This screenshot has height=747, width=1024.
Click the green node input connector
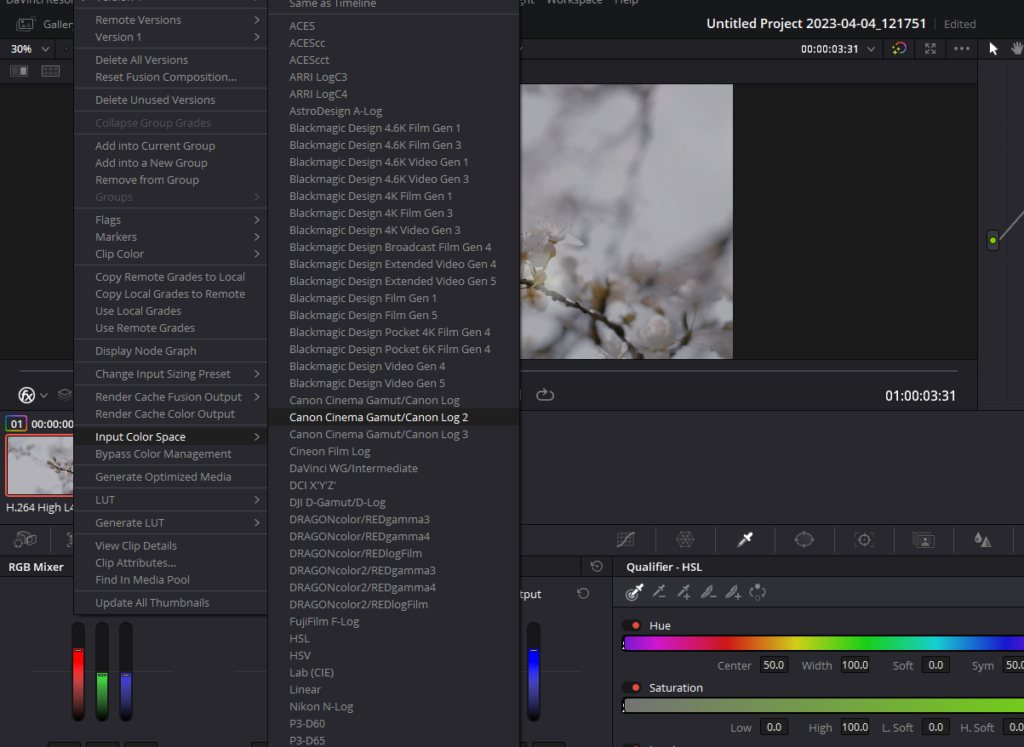pos(993,240)
